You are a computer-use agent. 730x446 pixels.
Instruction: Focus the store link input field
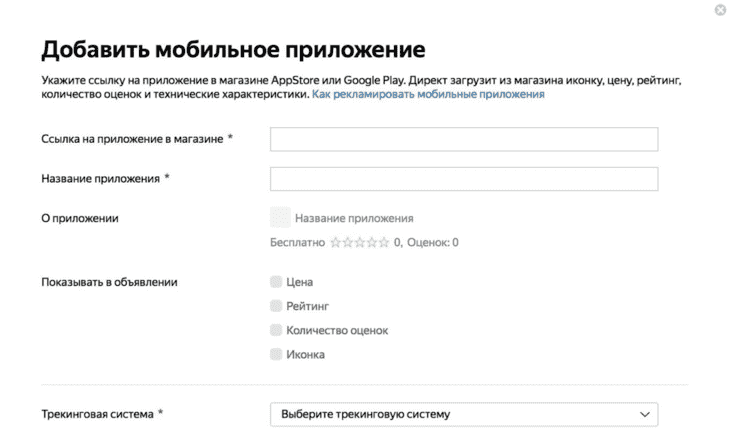point(464,139)
